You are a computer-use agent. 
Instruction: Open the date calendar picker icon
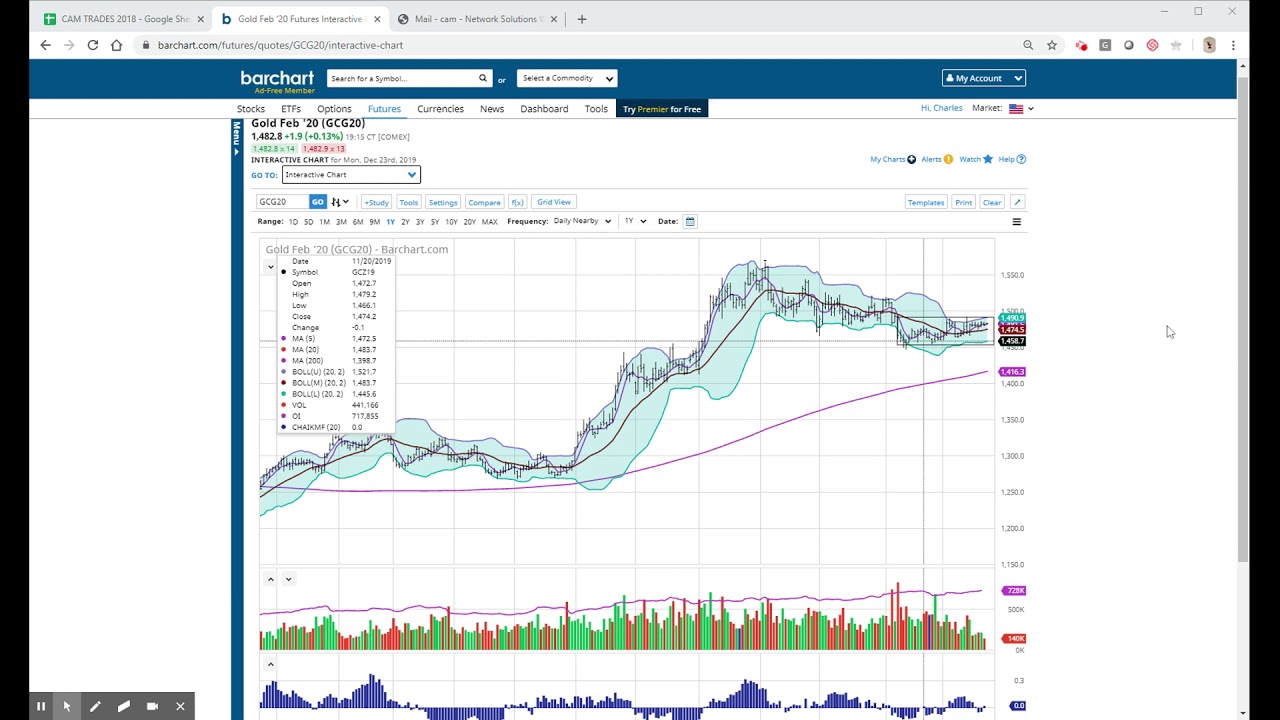pos(690,221)
